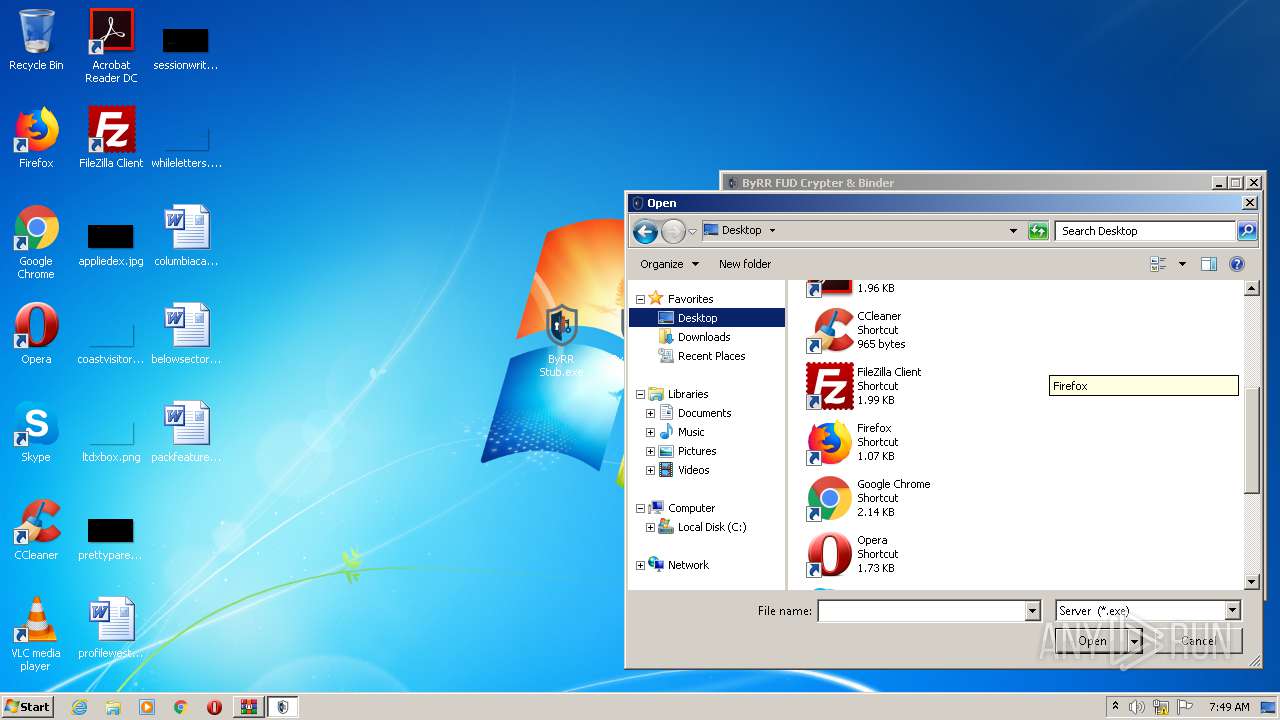
Task: Click the Start button
Action: pyautogui.click(x=27, y=706)
